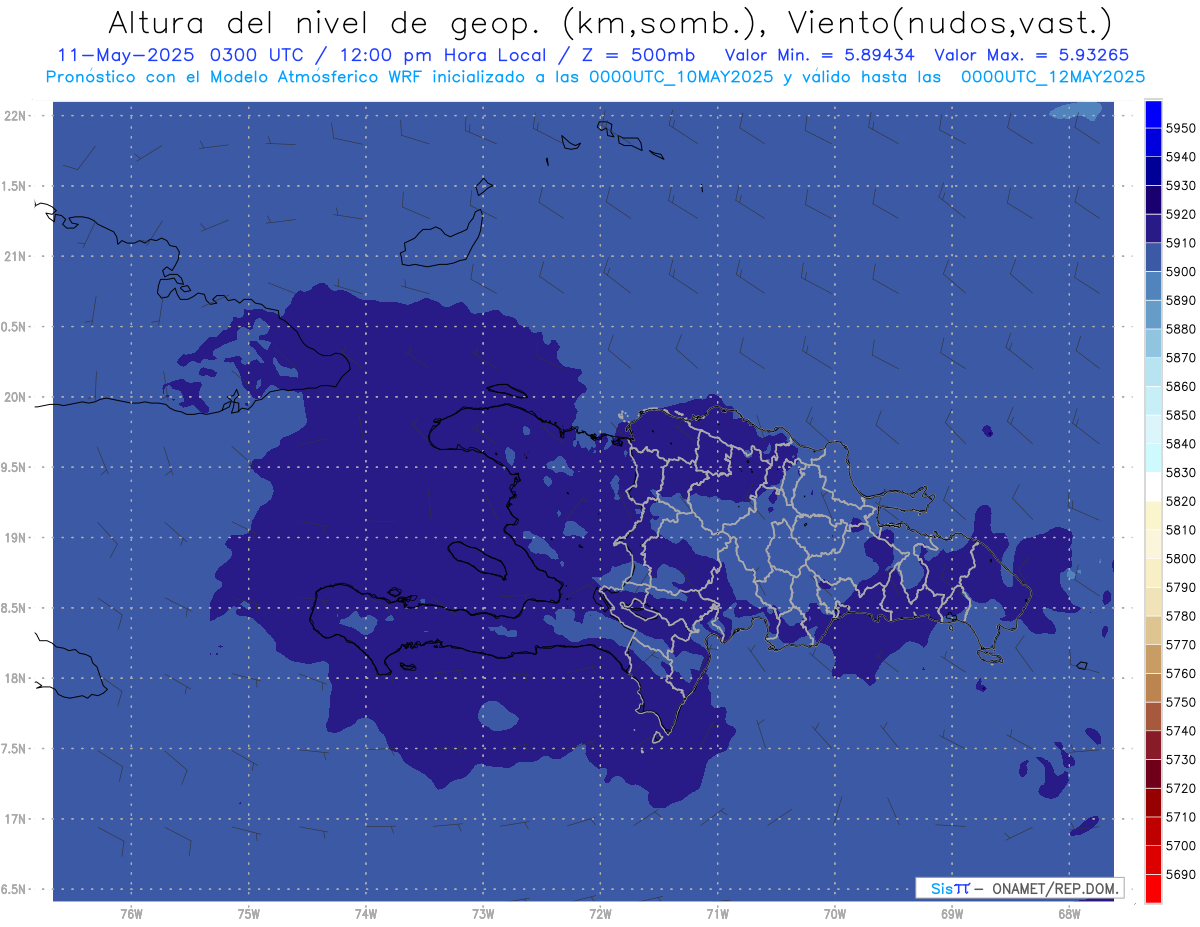Click the '18N' latitude label
The image size is (1200, 927).
click(16, 678)
